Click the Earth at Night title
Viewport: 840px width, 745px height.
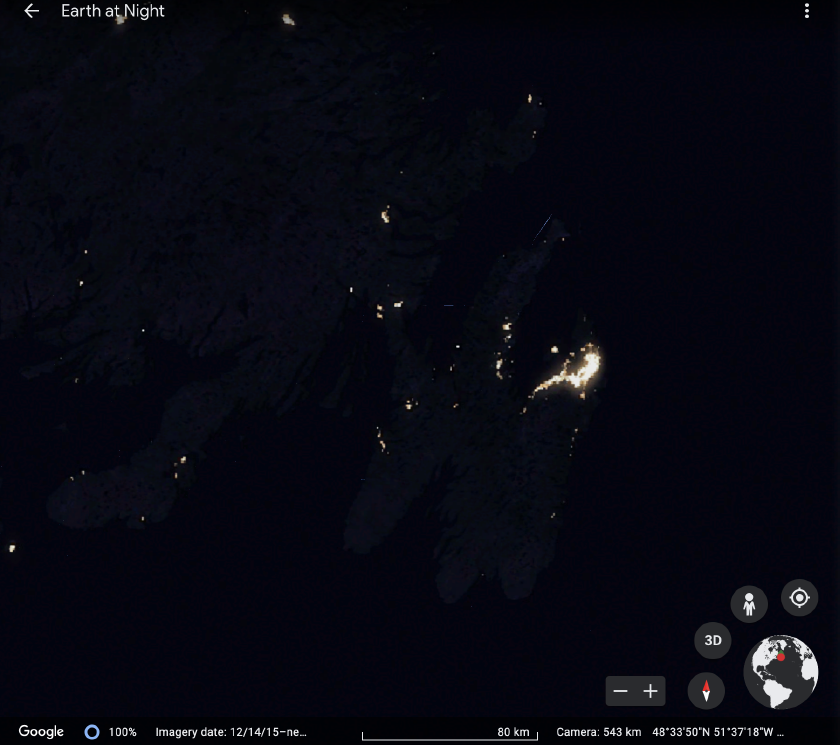113,11
